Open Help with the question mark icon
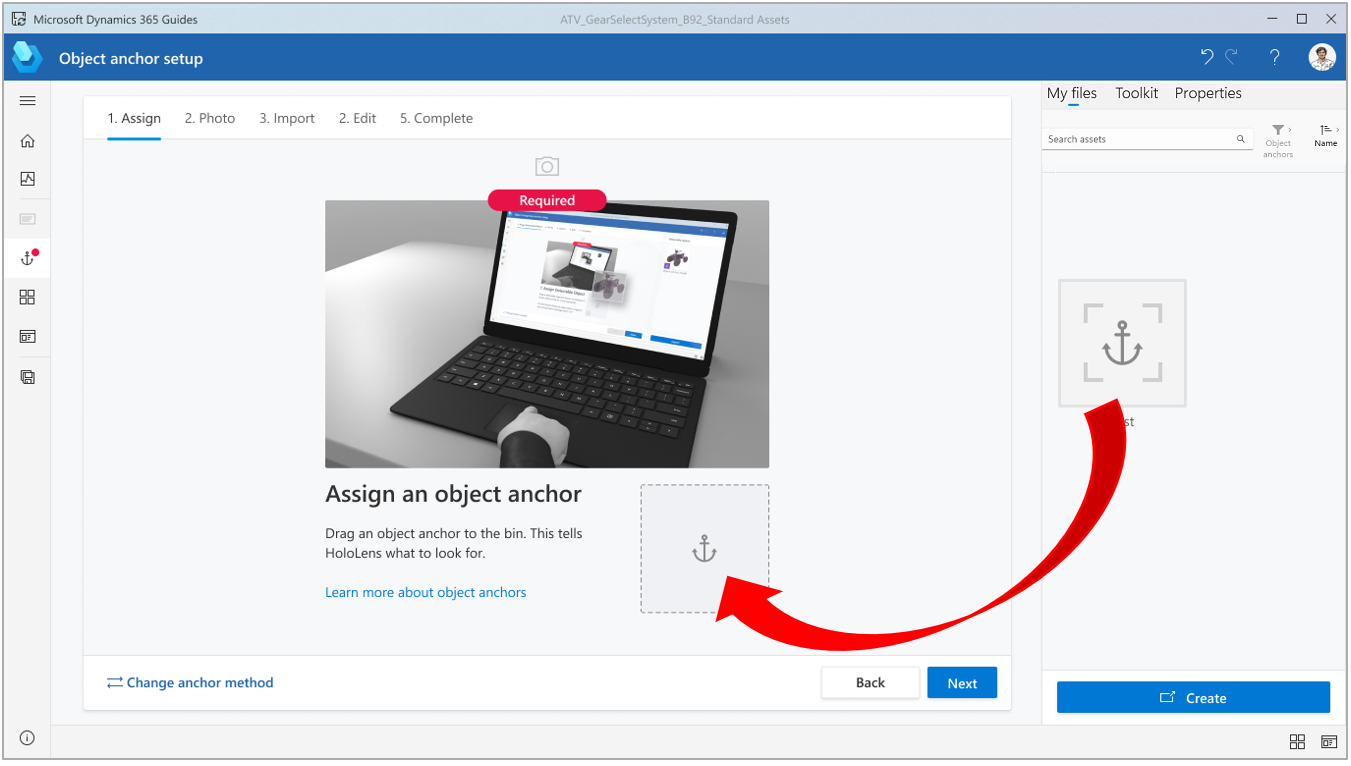This screenshot has height=766, width=1351. pos(1274,57)
